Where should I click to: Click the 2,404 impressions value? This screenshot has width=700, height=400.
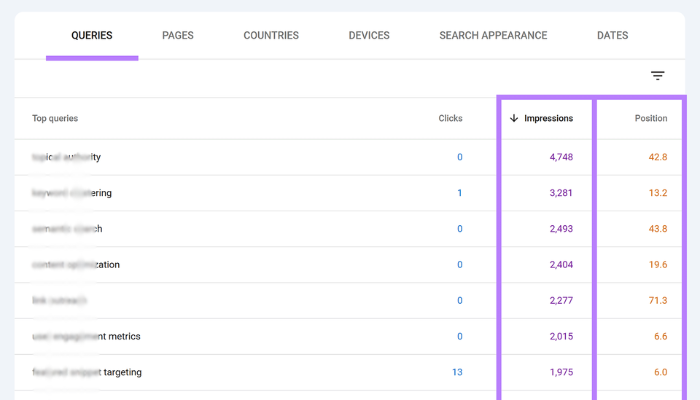tap(561, 265)
